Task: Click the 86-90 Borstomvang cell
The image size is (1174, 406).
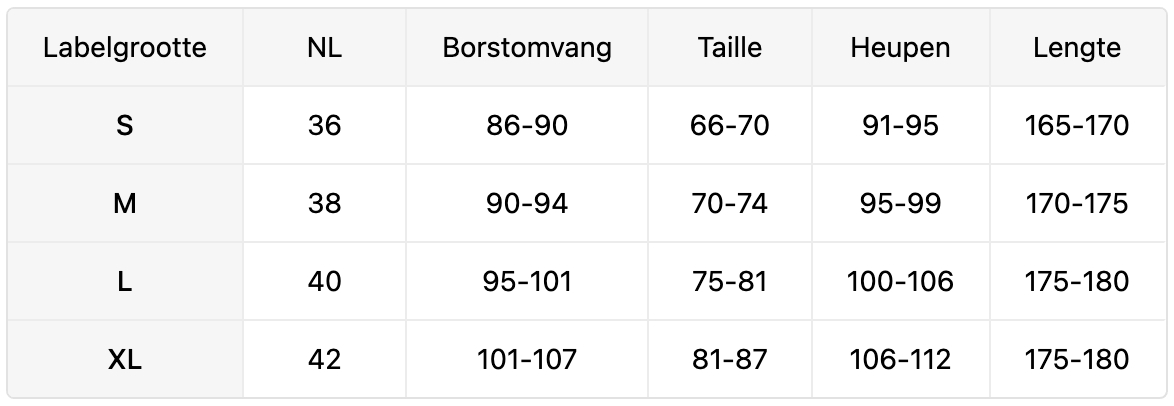Action: click(527, 126)
